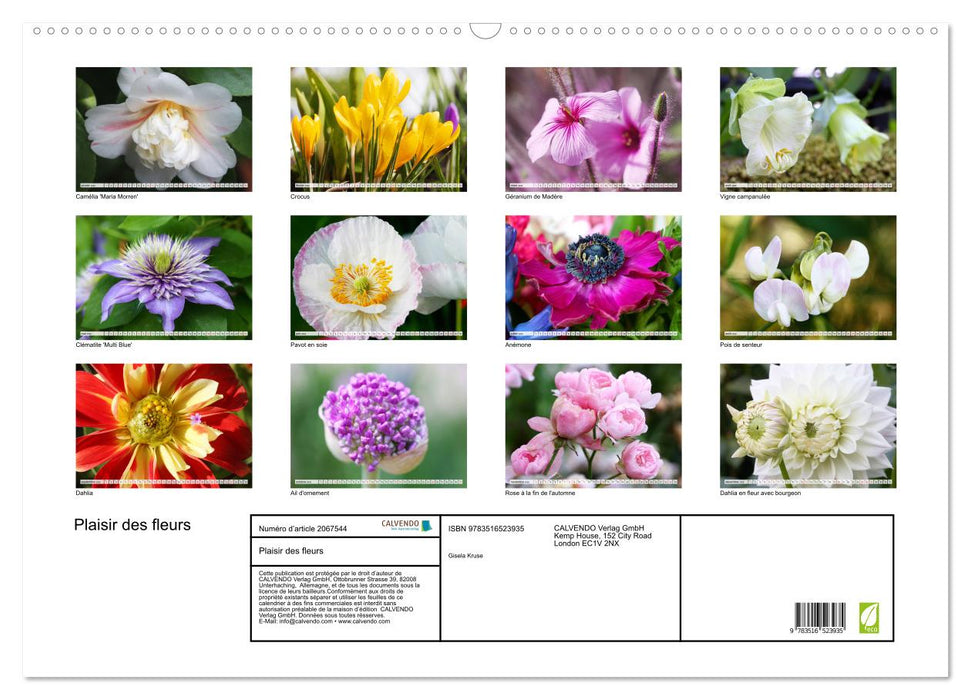Screen dimensions: 971x700
Task: Select the 'Camélia Maria Morren' caption label
Action: point(108,197)
